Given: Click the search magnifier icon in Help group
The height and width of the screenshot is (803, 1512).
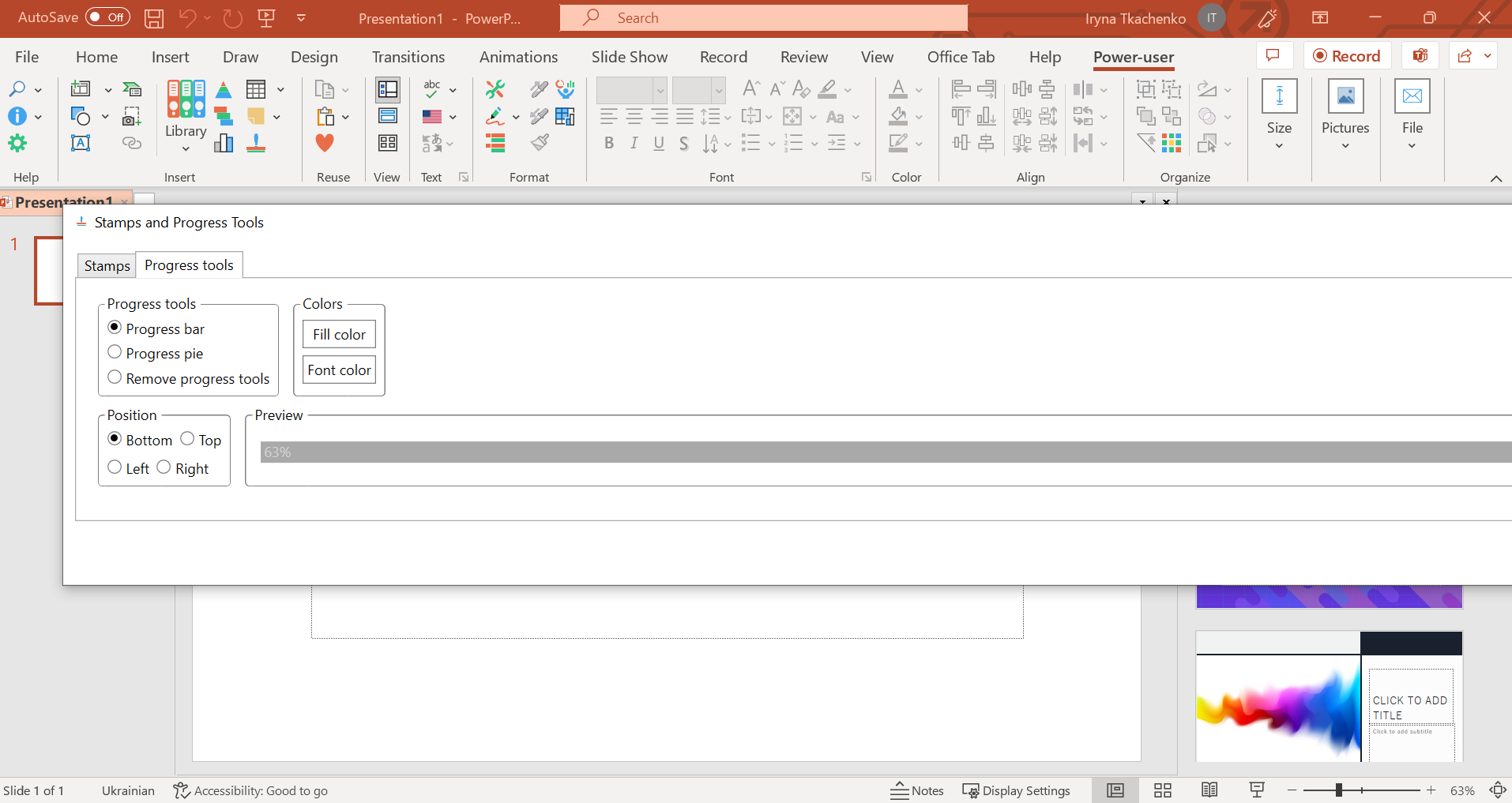Looking at the screenshot, I should (x=17, y=89).
